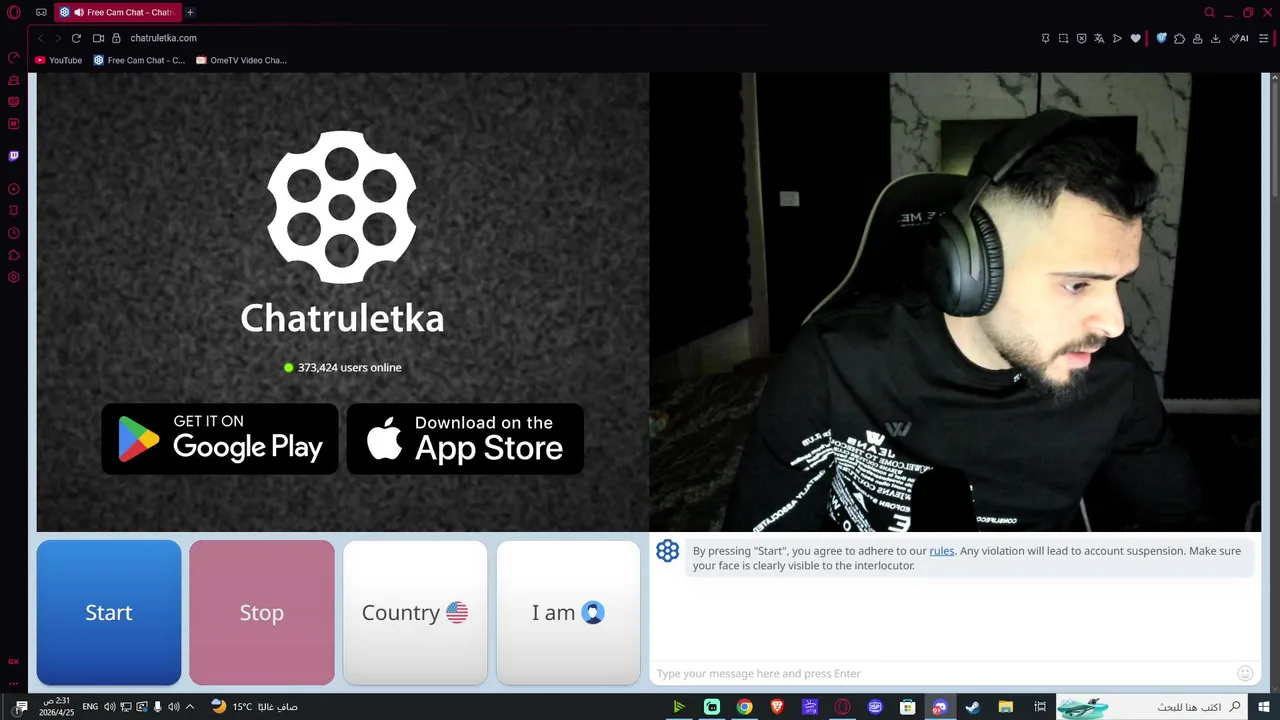Open Settings gear in the sidebar
This screenshot has height=720, width=1280.
coord(14,277)
